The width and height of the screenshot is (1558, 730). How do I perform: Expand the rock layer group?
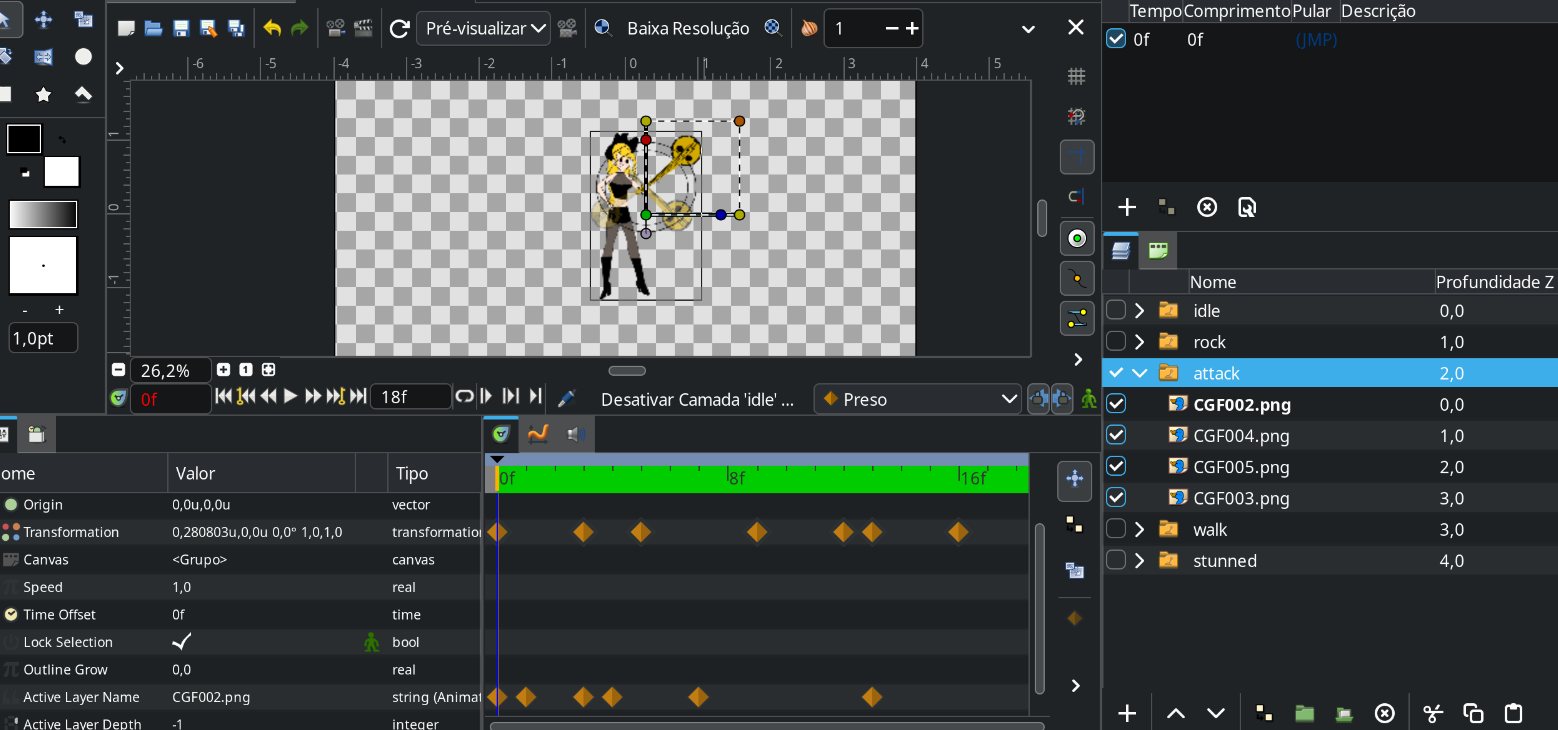pos(1140,341)
